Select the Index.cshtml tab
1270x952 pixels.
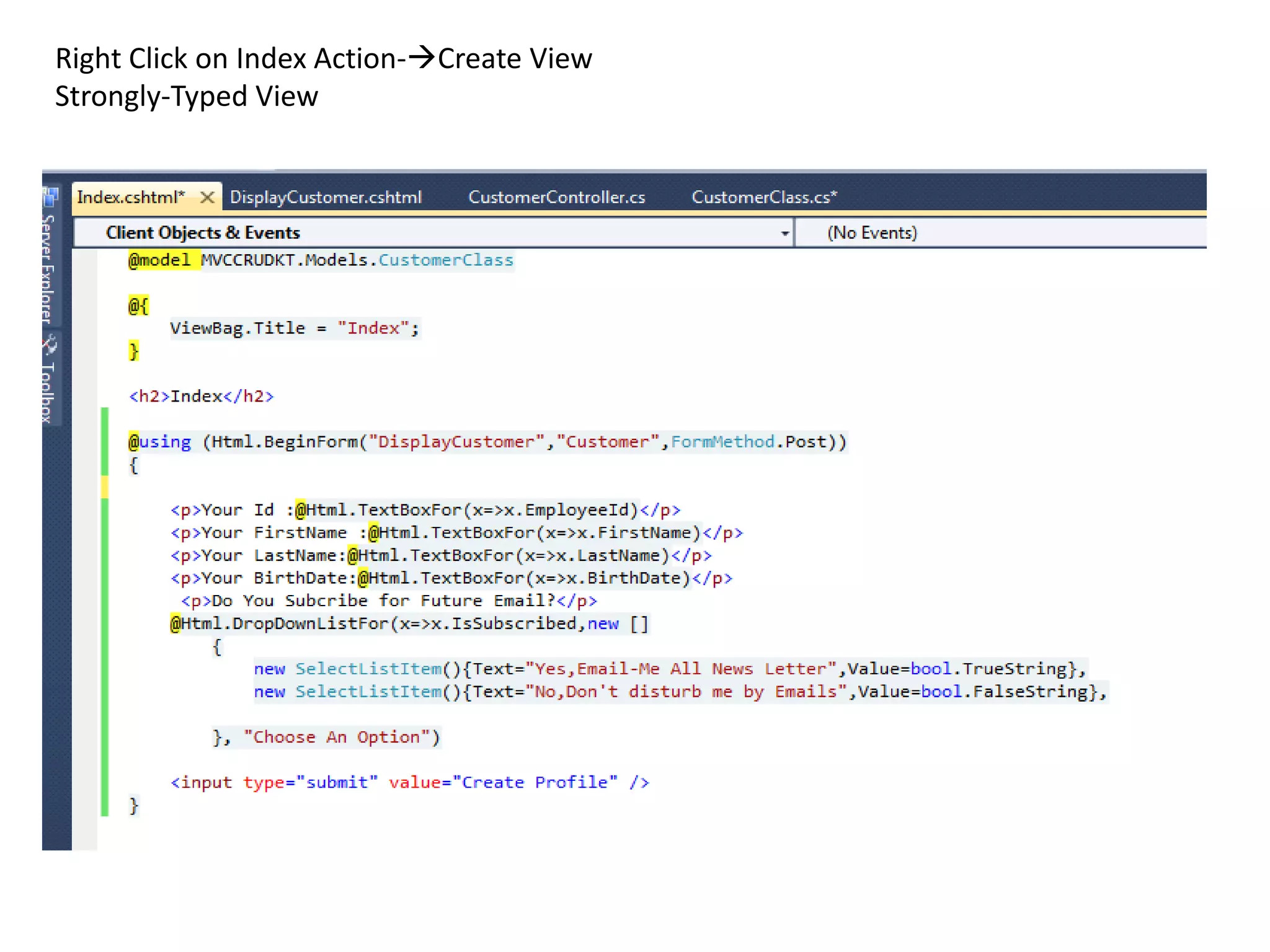coord(130,198)
